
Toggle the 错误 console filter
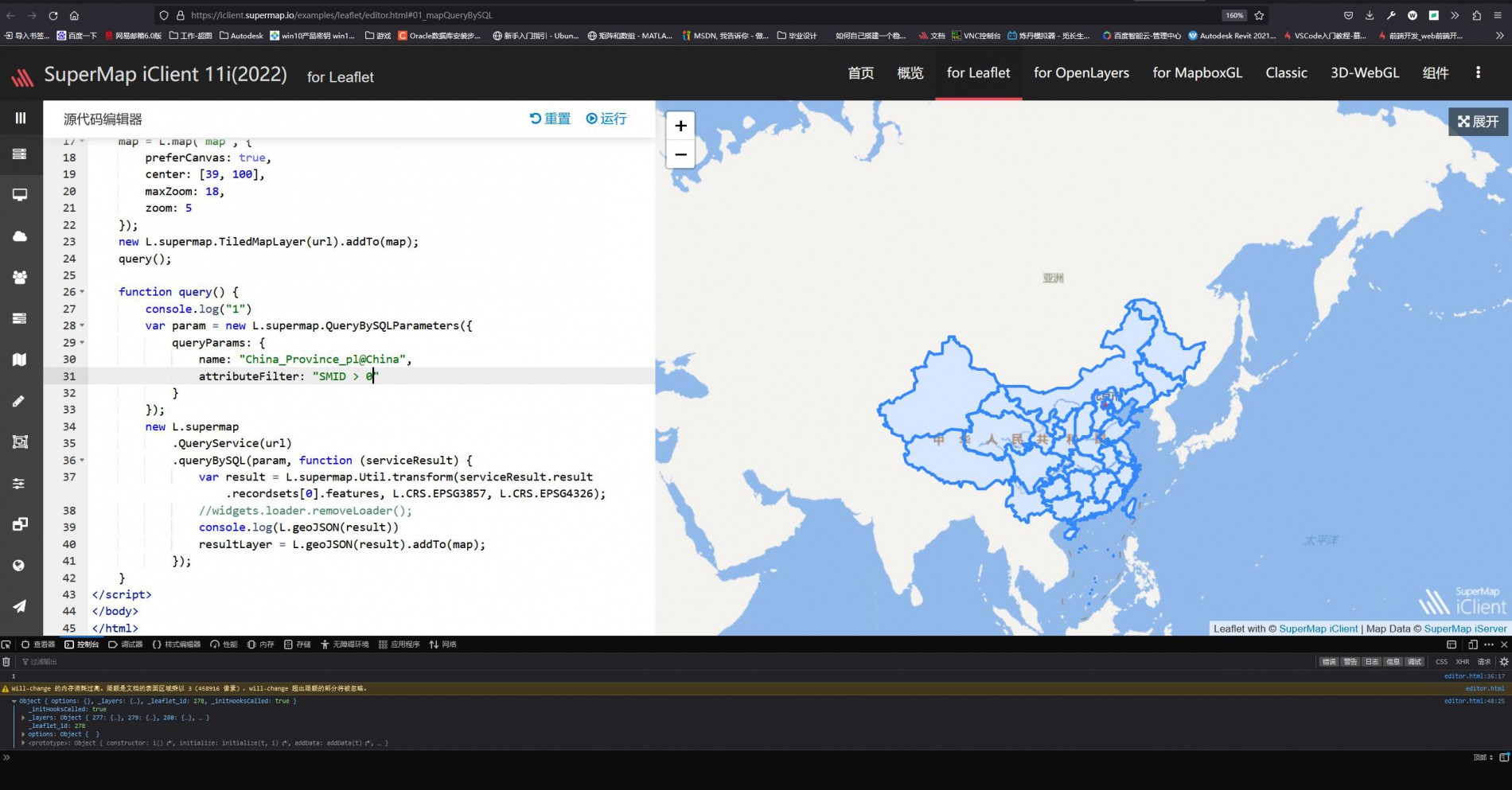coord(1329,662)
